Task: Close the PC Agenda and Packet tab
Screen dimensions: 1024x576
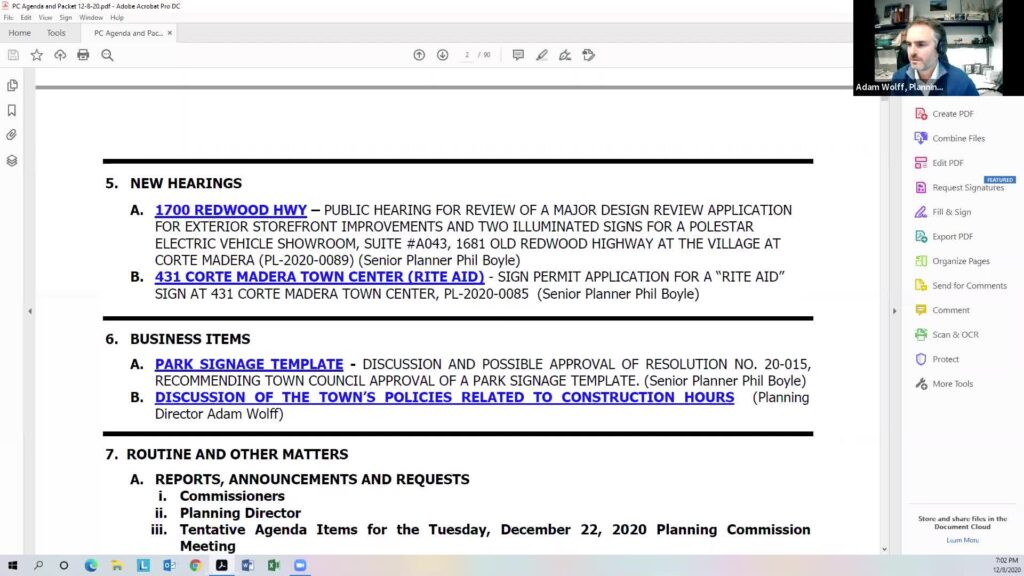Action: 170,33
